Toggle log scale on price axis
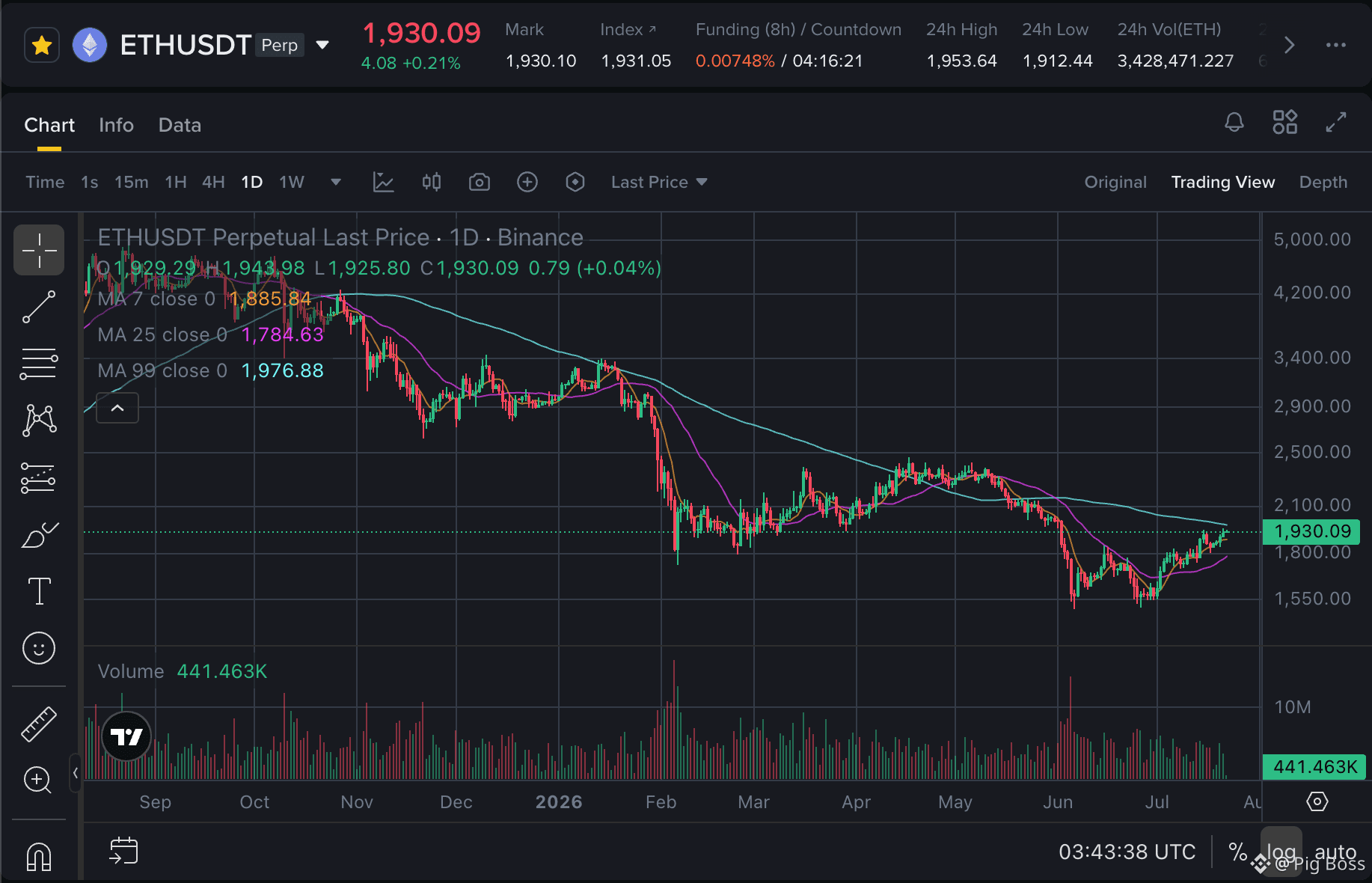Viewport: 1372px width, 883px height. (1281, 852)
